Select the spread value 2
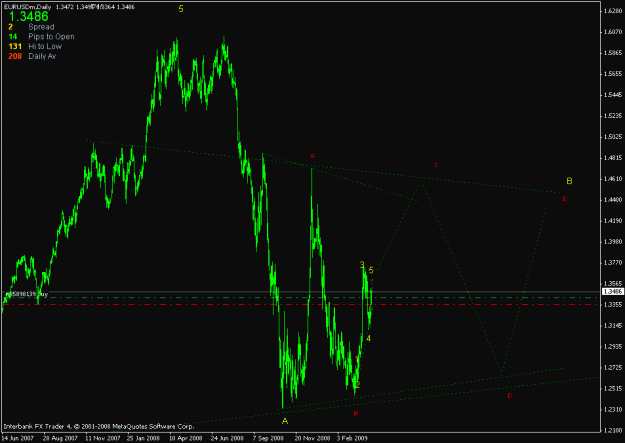The height and width of the screenshot is (443, 625). coord(10,27)
